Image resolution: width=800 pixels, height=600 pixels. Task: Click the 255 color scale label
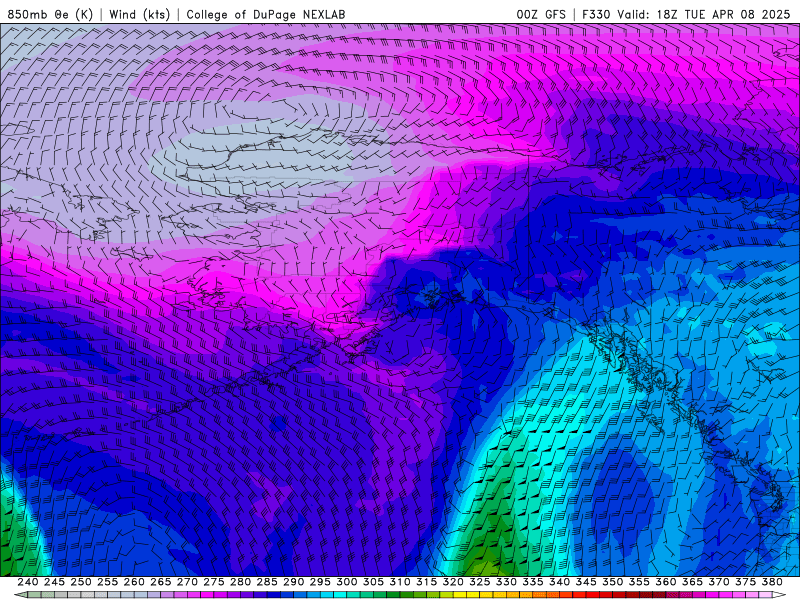tap(107, 582)
